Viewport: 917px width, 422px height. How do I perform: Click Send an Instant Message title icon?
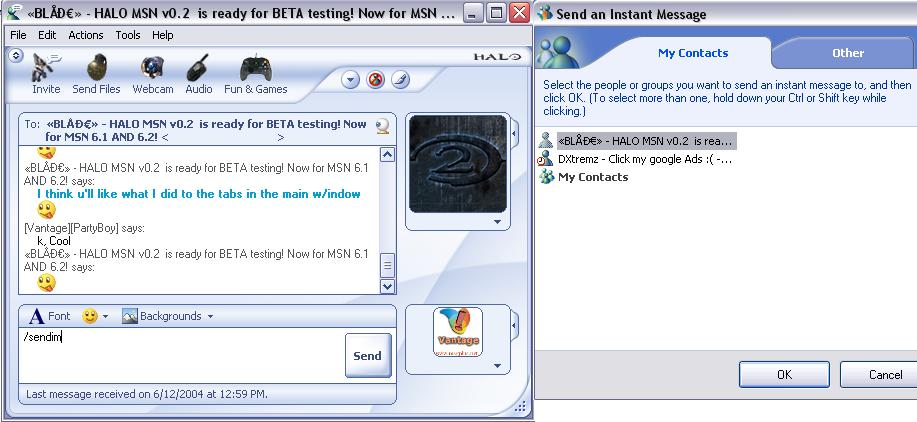pos(545,13)
